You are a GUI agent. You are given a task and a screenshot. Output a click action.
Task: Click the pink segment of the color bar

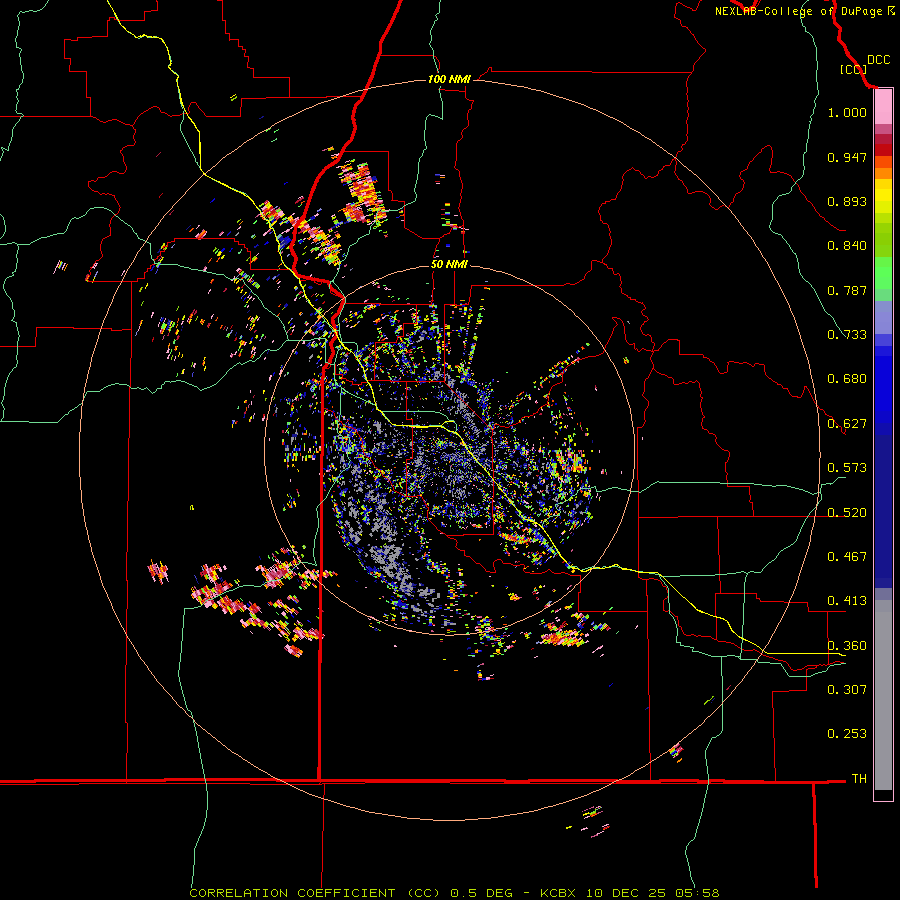tap(883, 107)
